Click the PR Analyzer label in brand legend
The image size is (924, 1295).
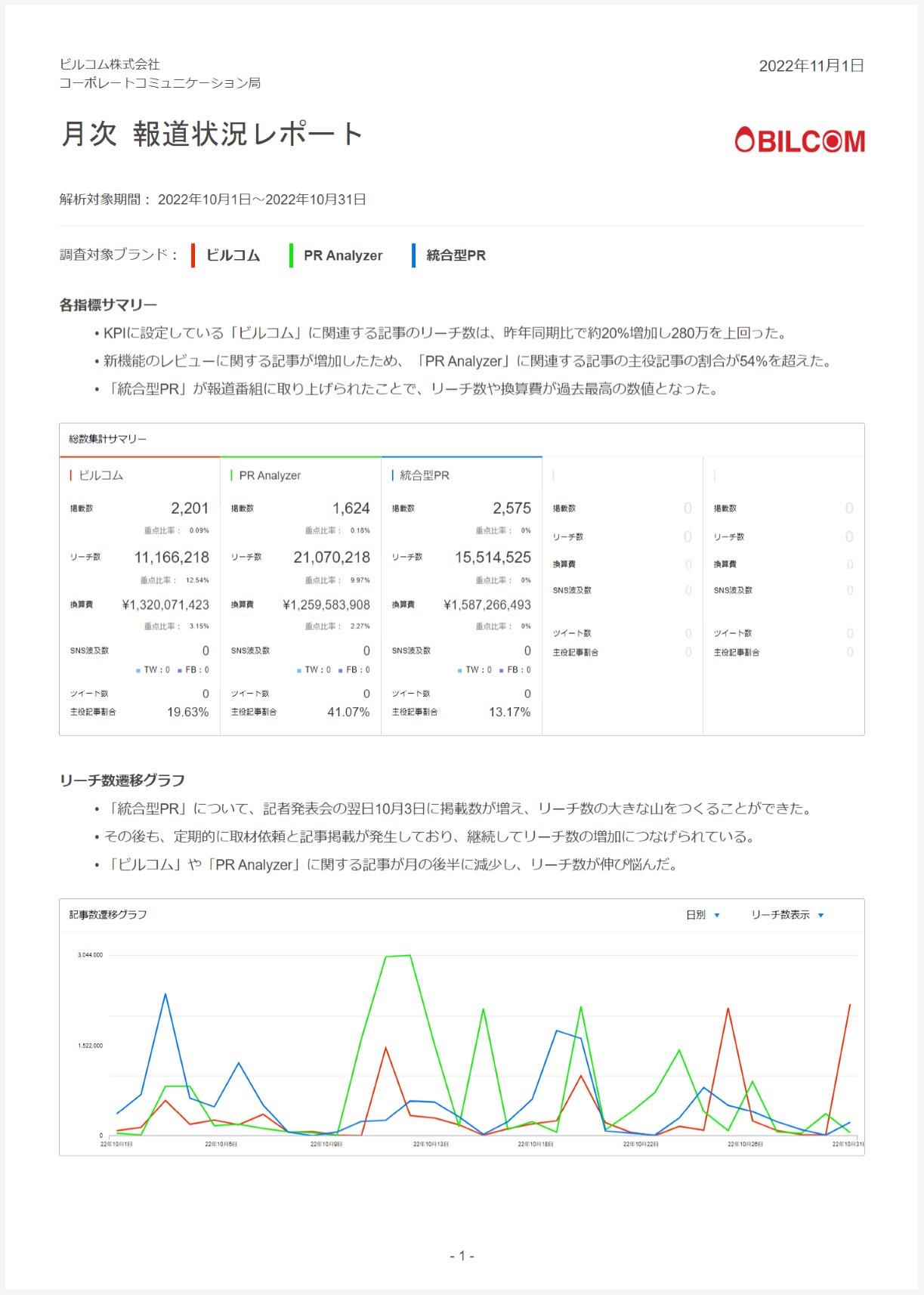point(343,255)
